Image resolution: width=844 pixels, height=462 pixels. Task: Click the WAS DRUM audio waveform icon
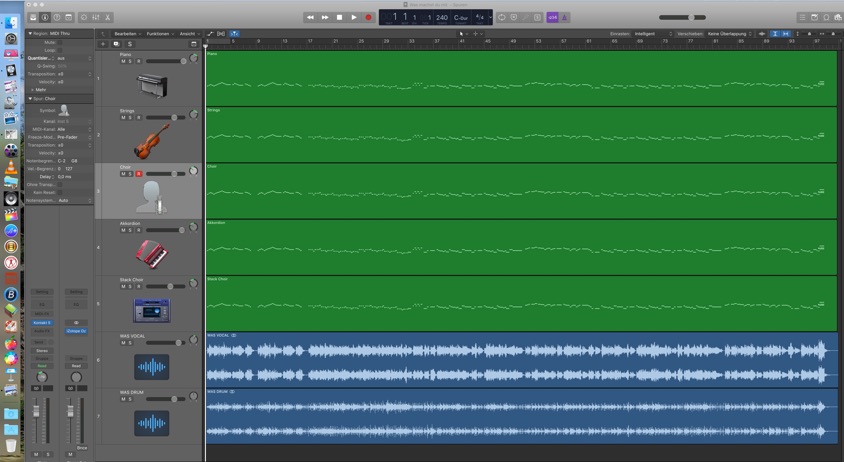tap(152, 423)
